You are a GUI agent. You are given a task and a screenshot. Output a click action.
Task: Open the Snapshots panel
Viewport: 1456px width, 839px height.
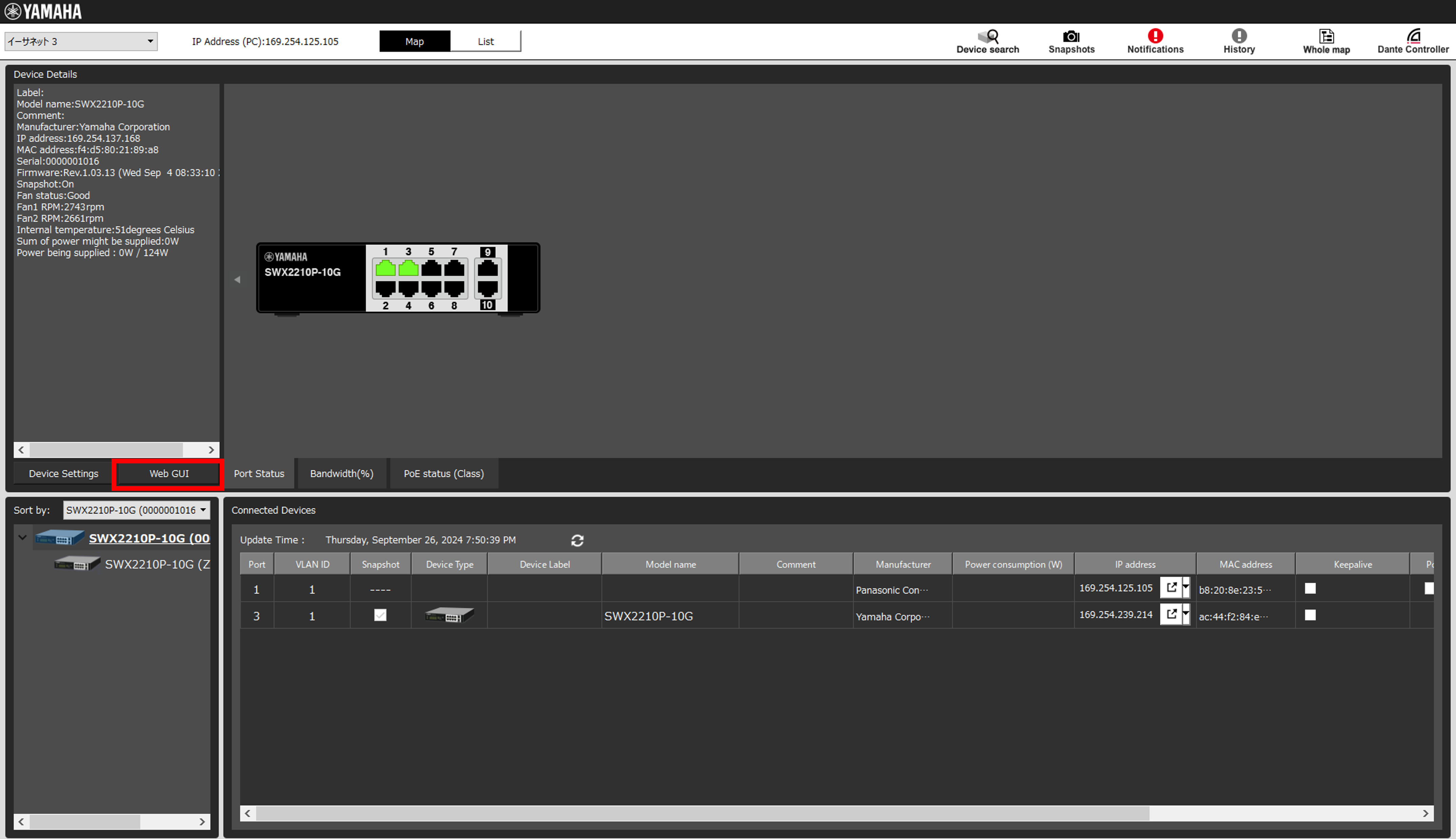click(1071, 41)
